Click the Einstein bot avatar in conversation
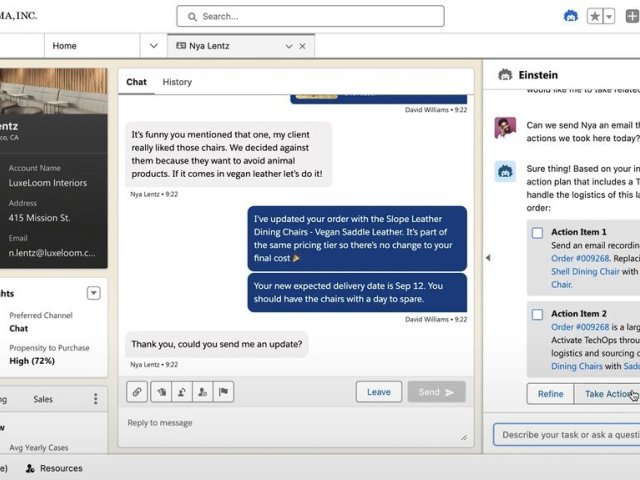 click(505, 171)
